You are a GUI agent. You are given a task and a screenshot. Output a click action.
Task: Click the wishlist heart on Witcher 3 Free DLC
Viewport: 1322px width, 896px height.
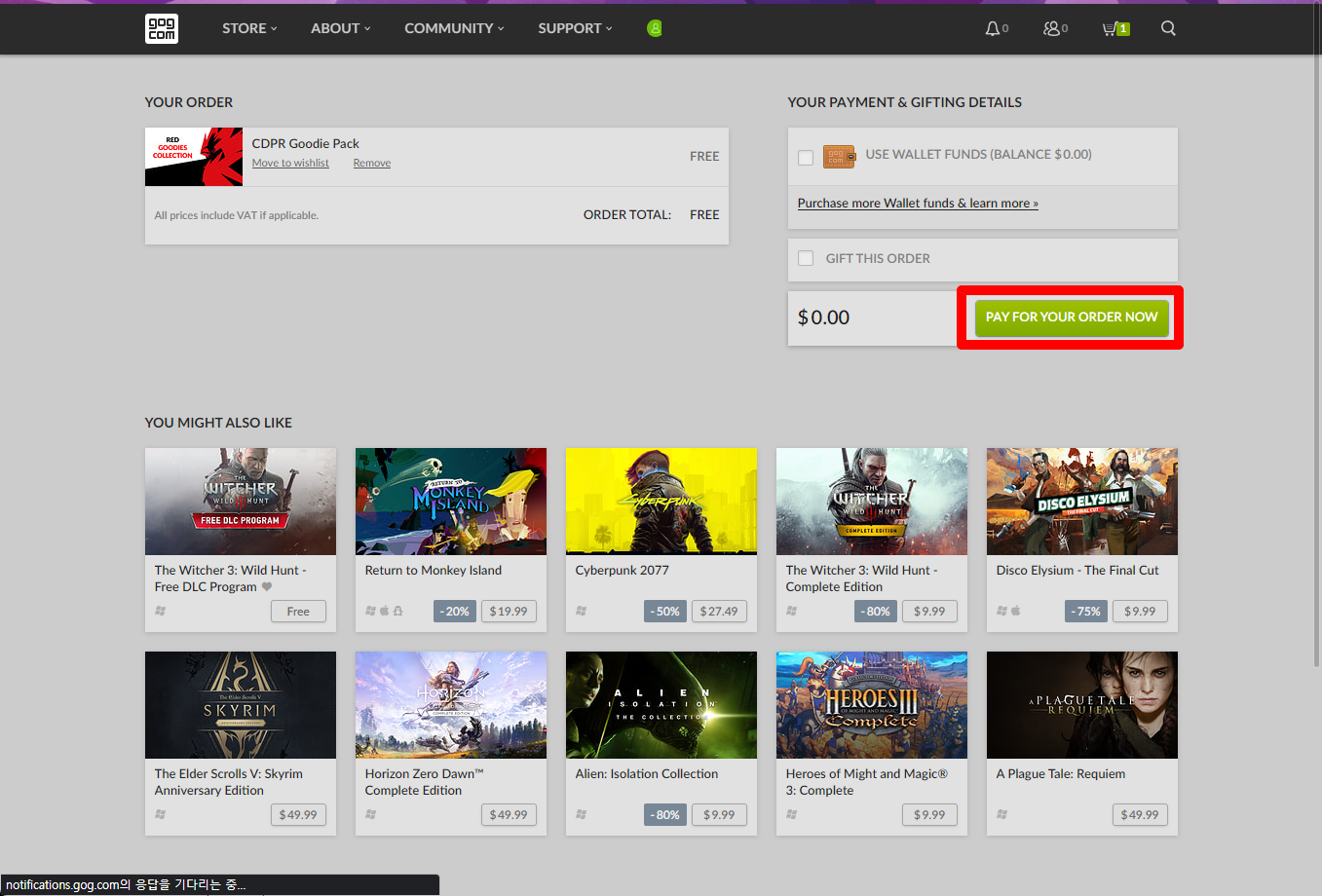pyautogui.click(x=267, y=586)
